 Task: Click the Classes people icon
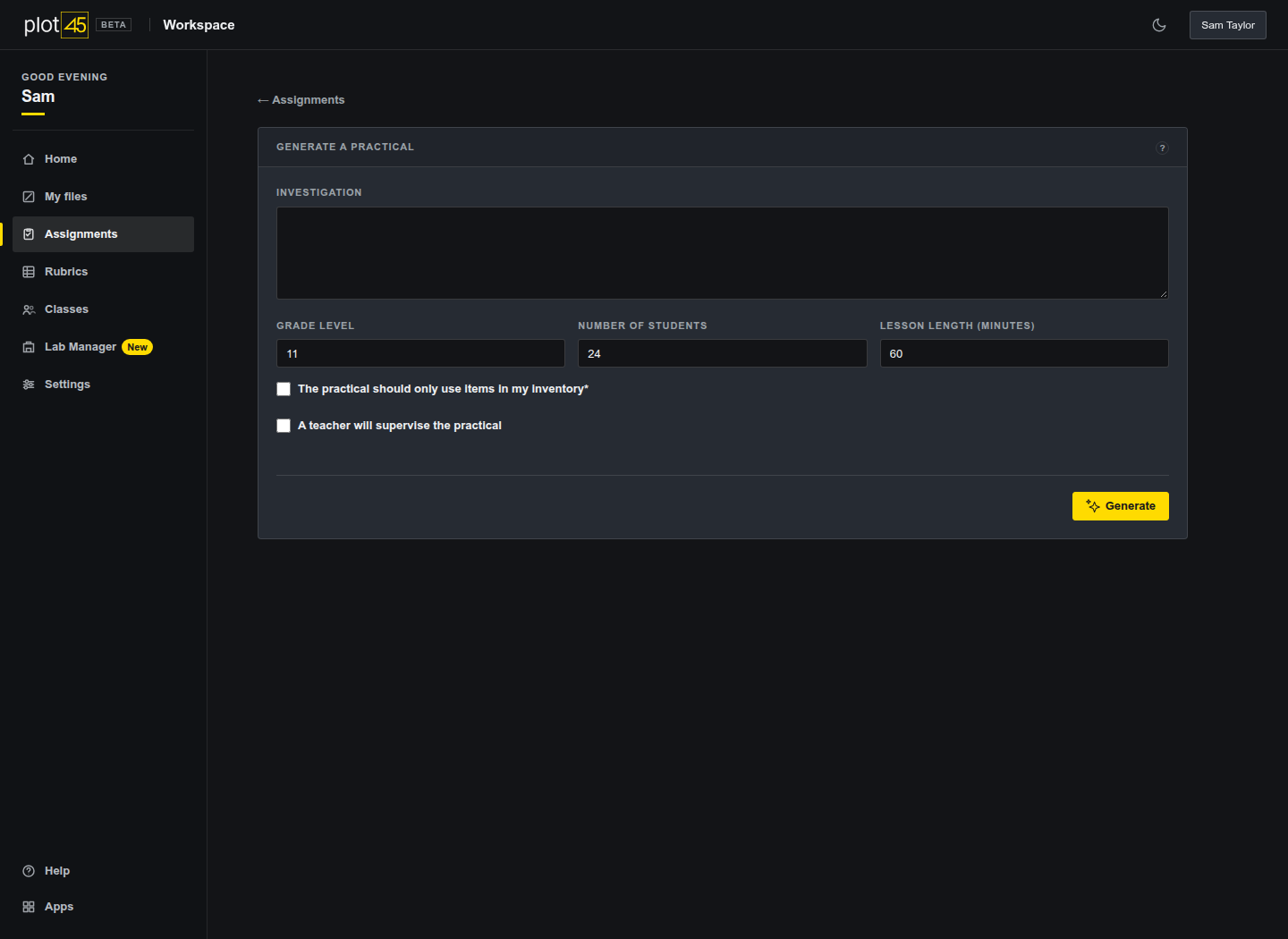[x=29, y=309]
